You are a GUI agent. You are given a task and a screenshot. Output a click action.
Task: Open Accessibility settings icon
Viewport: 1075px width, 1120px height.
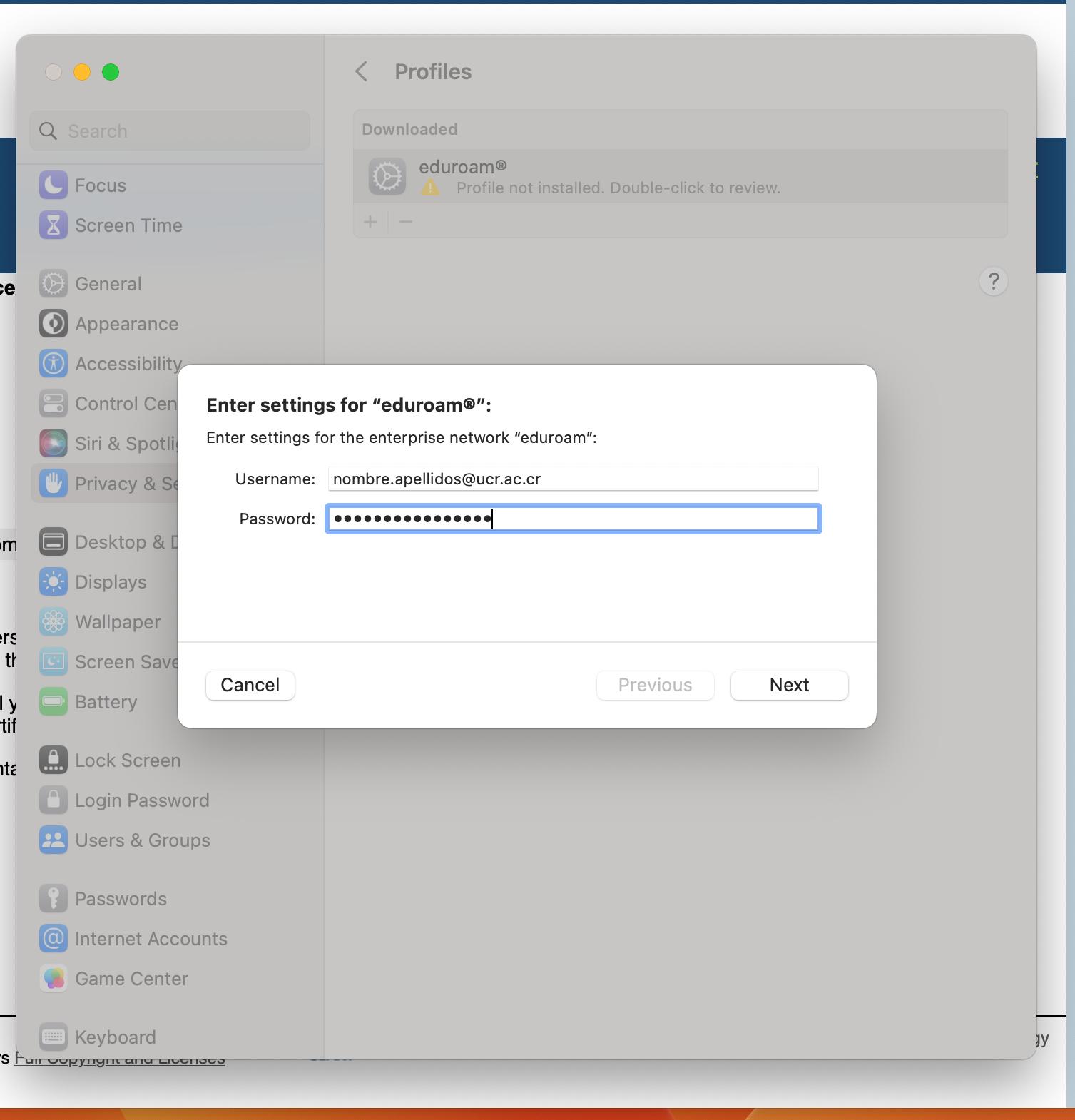[x=54, y=364]
